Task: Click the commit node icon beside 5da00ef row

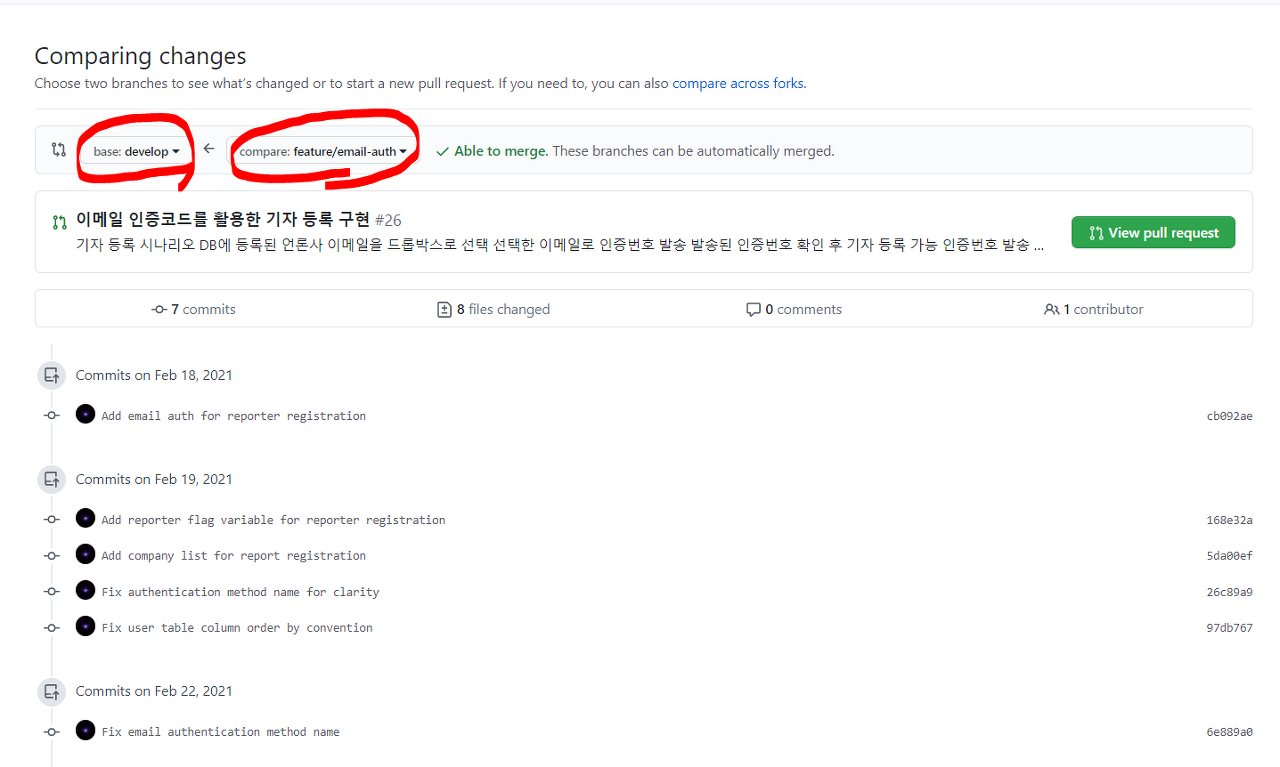Action: 52,555
